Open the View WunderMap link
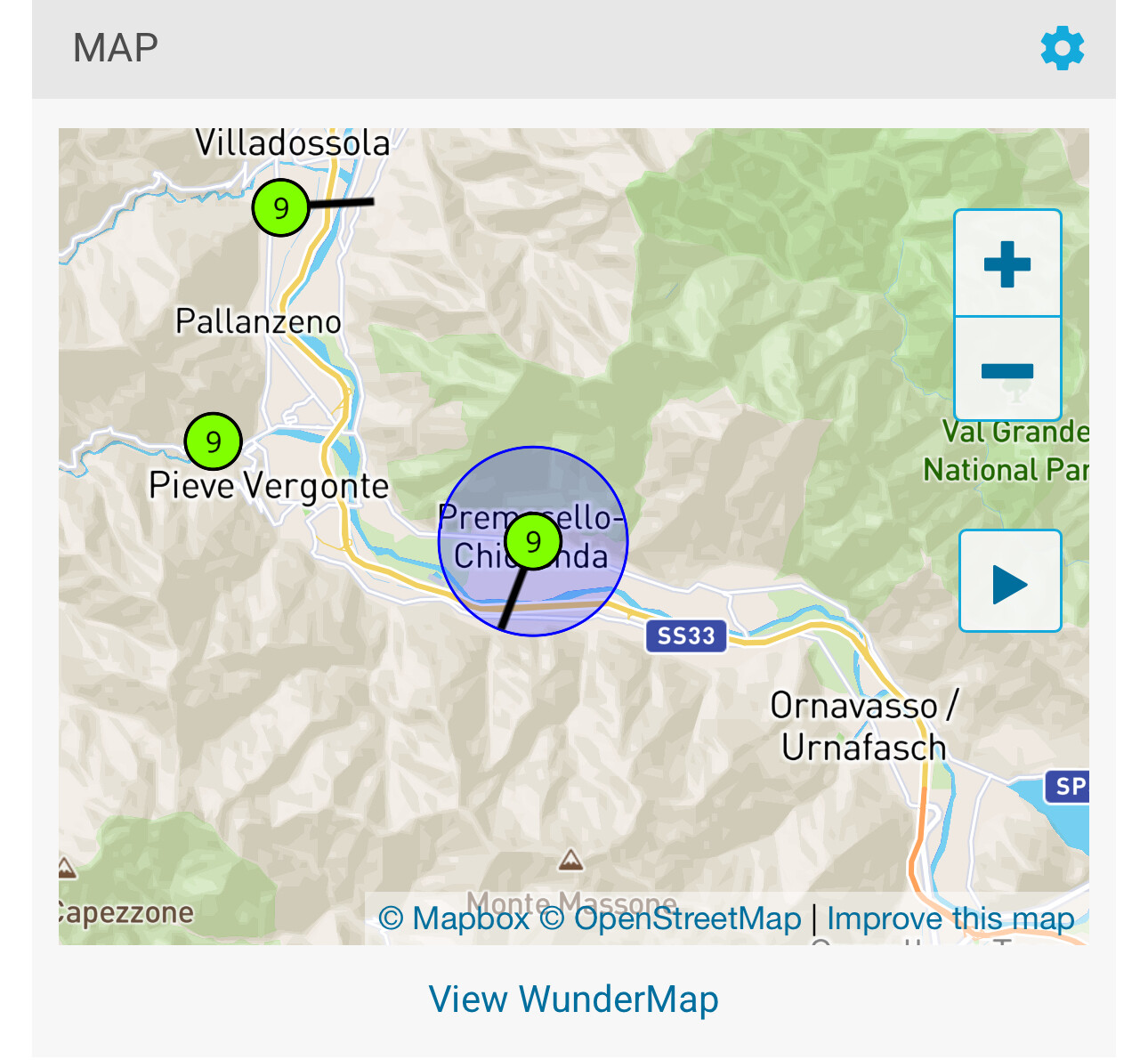 pyautogui.click(x=573, y=999)
